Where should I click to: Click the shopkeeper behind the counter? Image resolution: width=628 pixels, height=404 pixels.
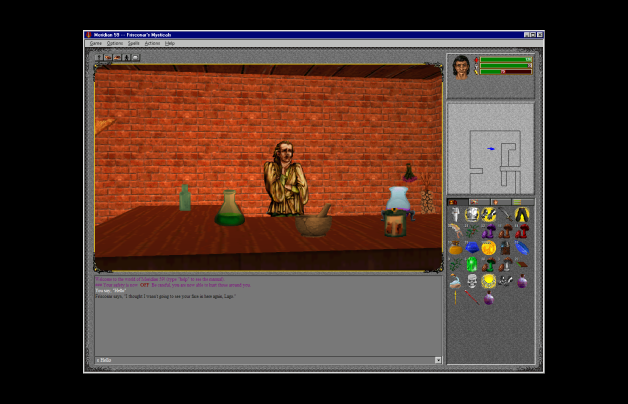click(286, 179)
